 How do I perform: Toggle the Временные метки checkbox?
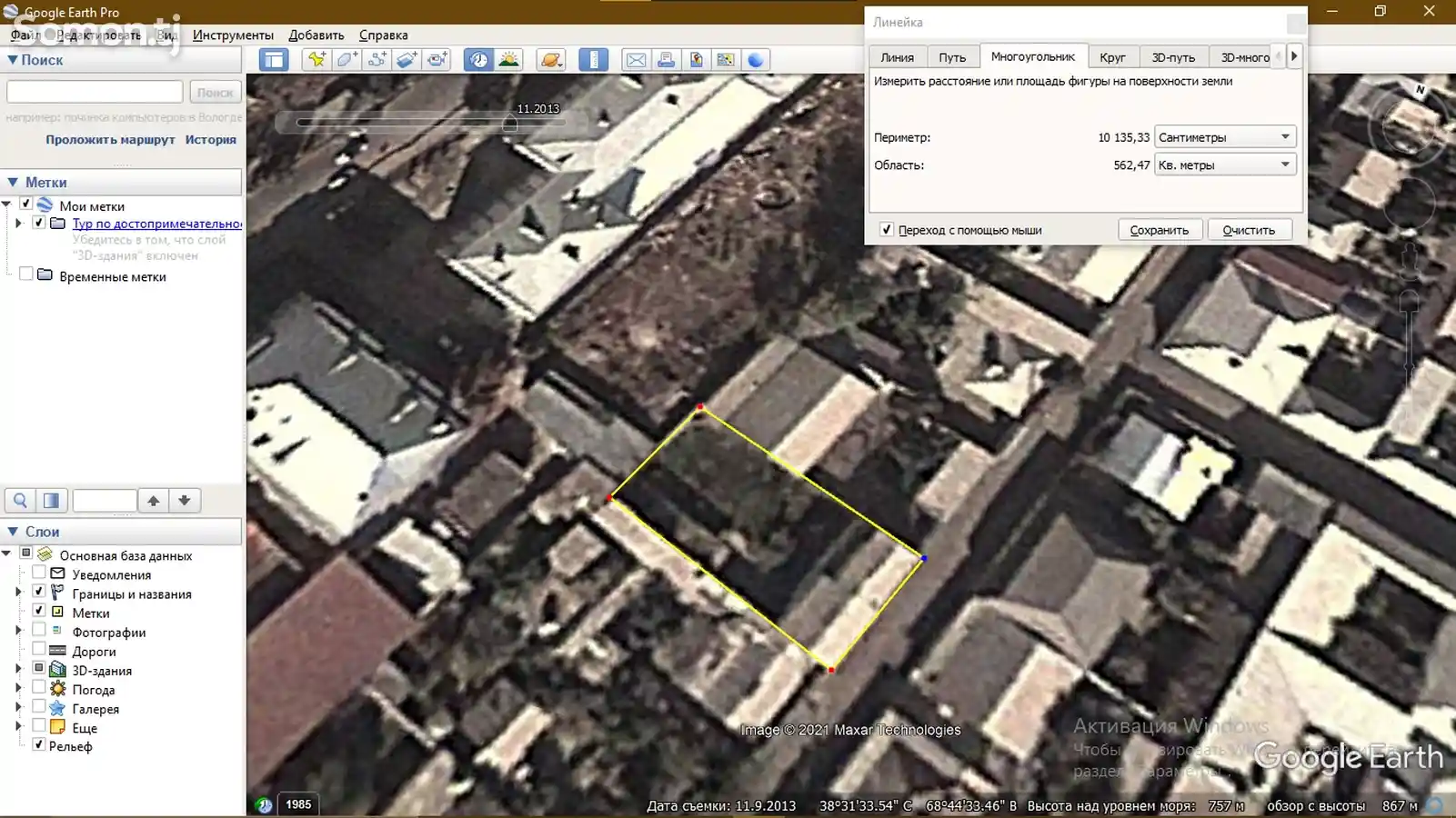[25, 274]
